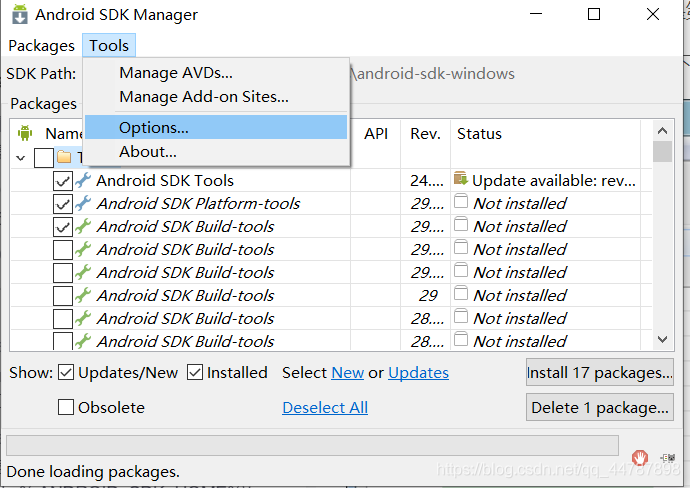690x488 pixels.
Task: Click the Rev. column header
Action: click(426, 133)
